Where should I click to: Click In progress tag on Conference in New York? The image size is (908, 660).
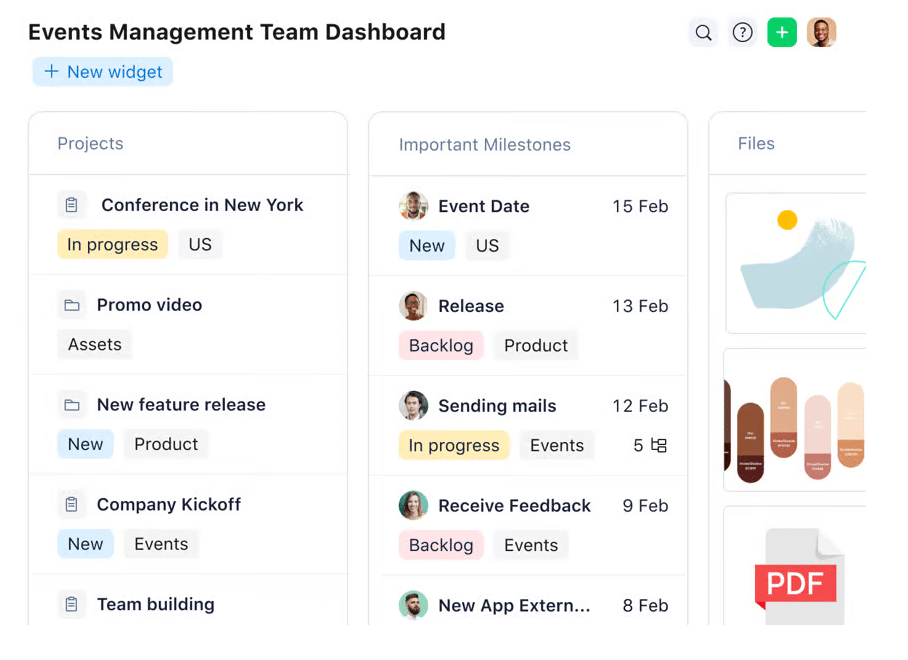click(112, 244)
